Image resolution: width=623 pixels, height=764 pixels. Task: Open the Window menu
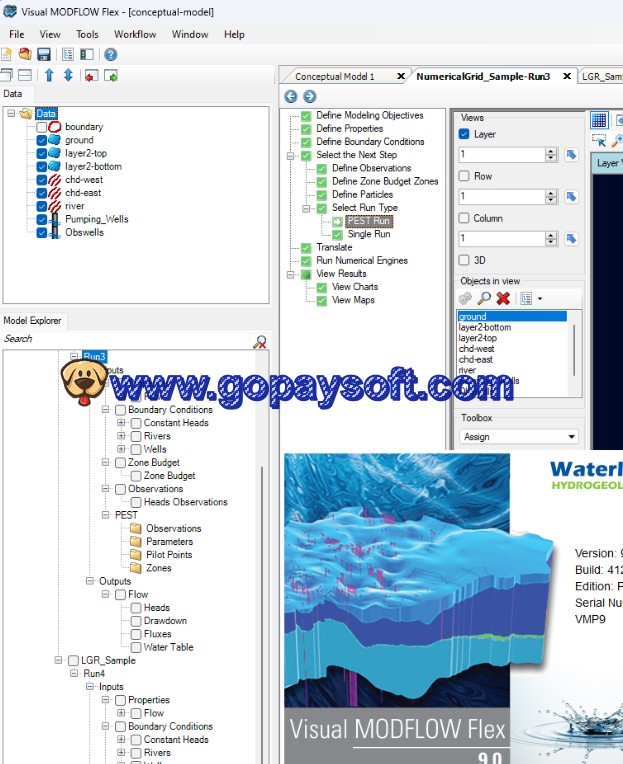pyautogui.click(x=190, y=34)
